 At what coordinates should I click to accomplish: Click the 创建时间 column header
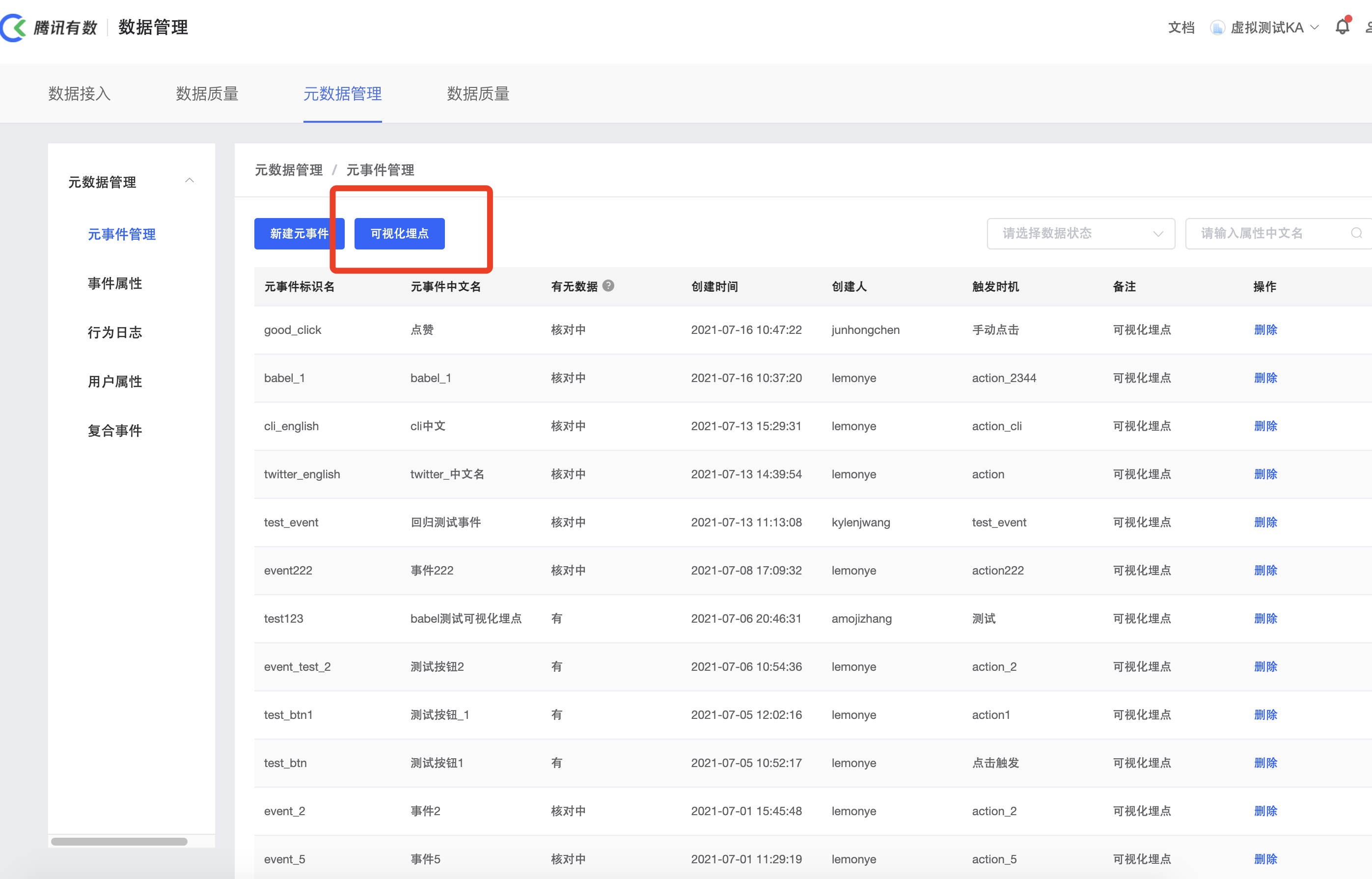coord(714,286)
